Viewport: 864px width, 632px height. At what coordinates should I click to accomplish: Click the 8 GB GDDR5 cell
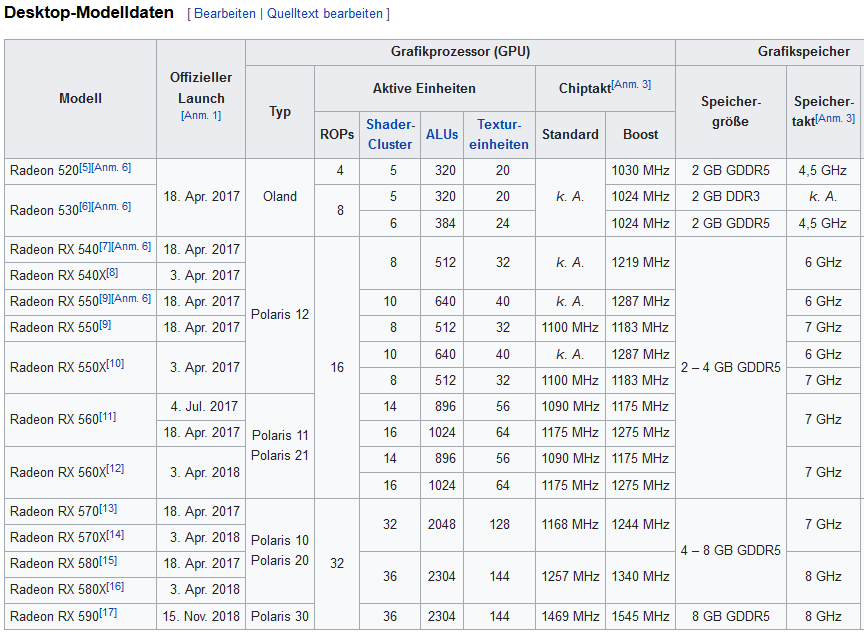(731, 616)
